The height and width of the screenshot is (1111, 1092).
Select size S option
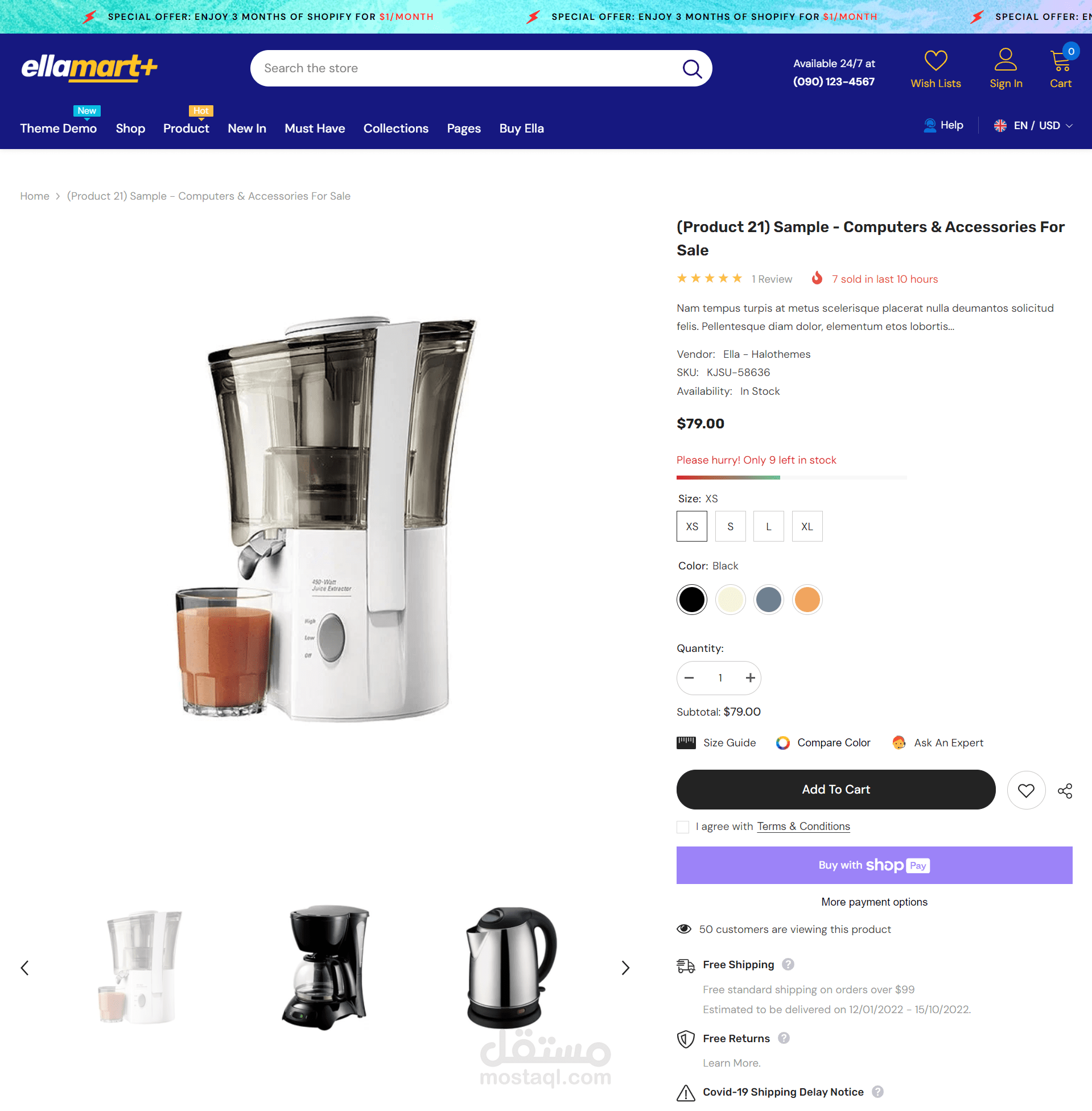[730, 526]
